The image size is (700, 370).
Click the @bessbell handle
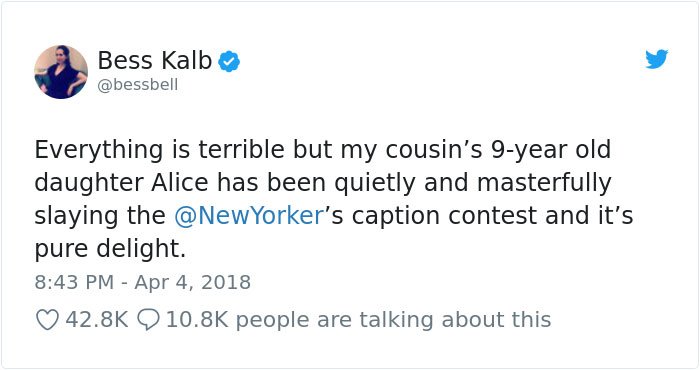click(138, 84)
